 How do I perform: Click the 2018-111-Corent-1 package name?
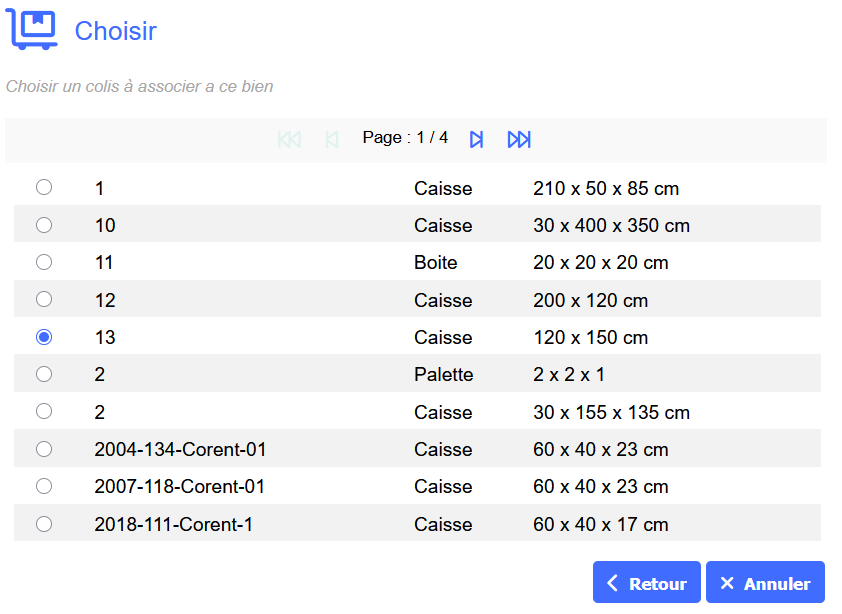point(173,524)
